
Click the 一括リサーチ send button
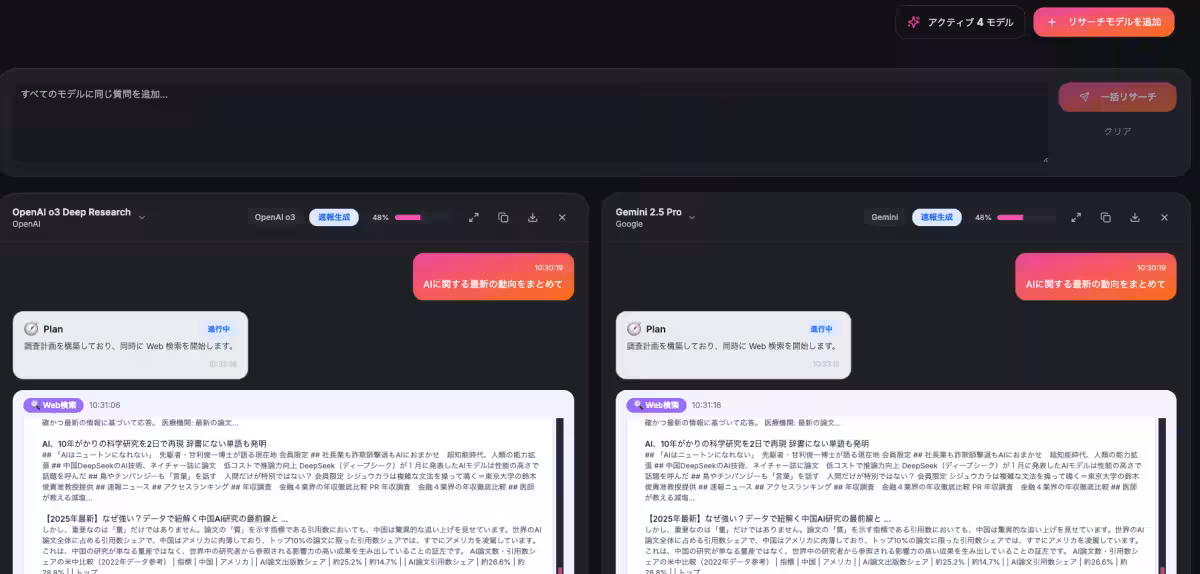(1117, 97)
